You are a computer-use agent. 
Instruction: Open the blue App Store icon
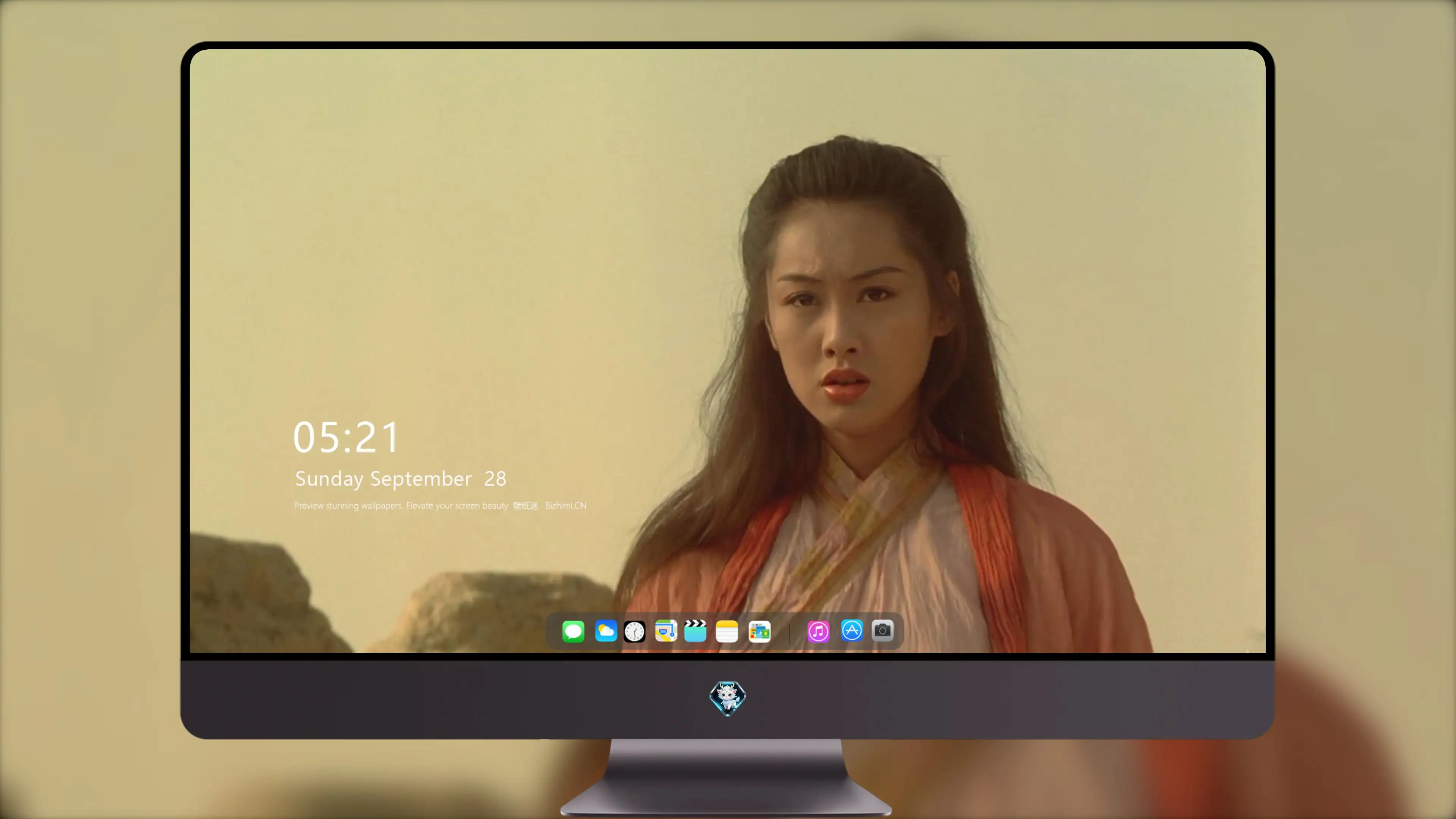click(851, 630)
